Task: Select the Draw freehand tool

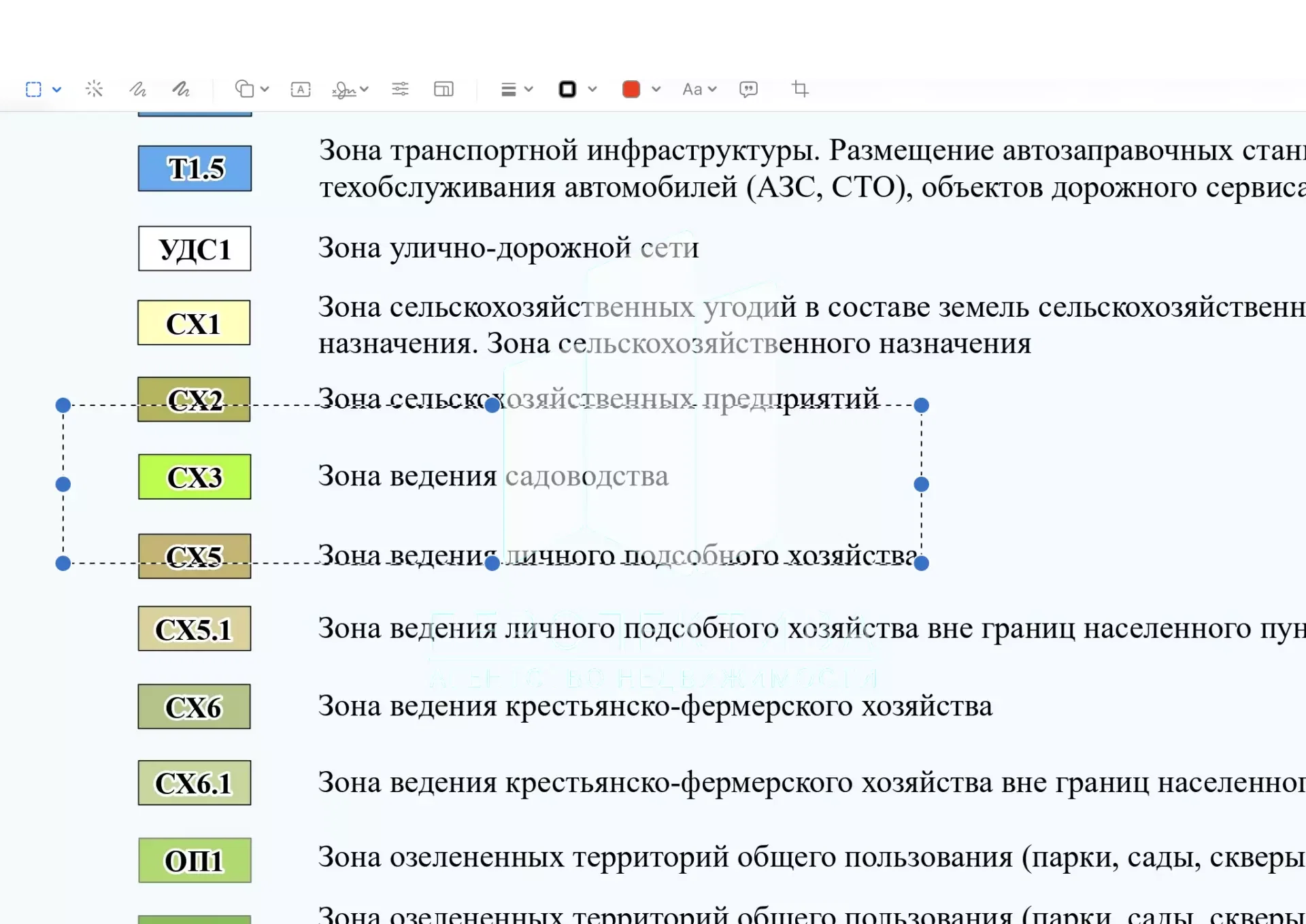Action: (180, 89)
